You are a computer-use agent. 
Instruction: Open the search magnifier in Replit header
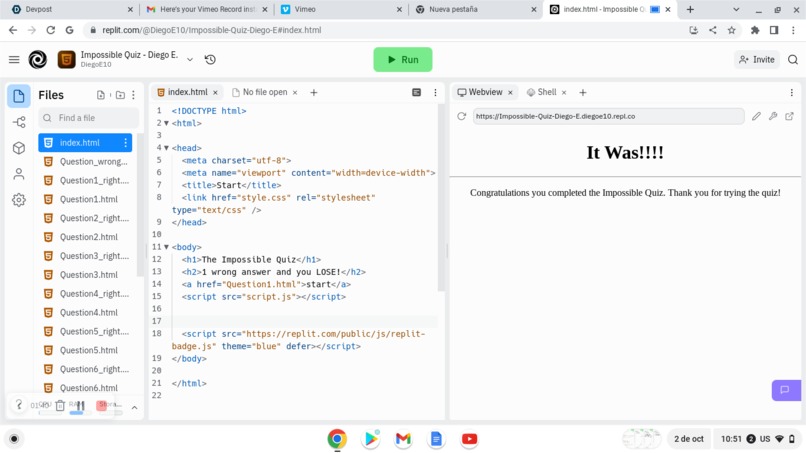coord(793,60)
